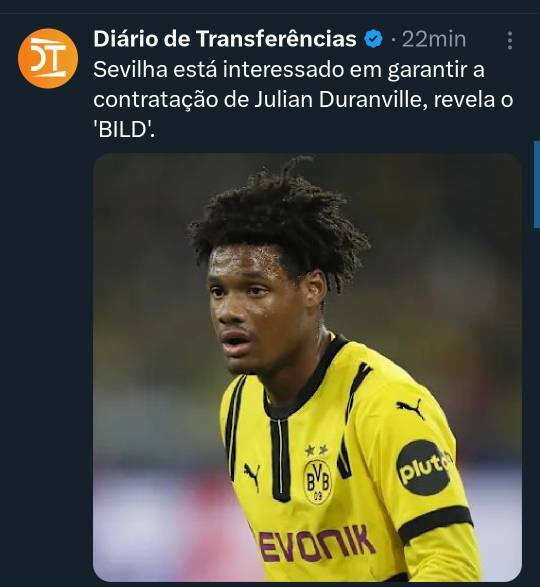Open the orange DT profile avatar
Screen dimensions: 540x587
click(x=48, y=58)
